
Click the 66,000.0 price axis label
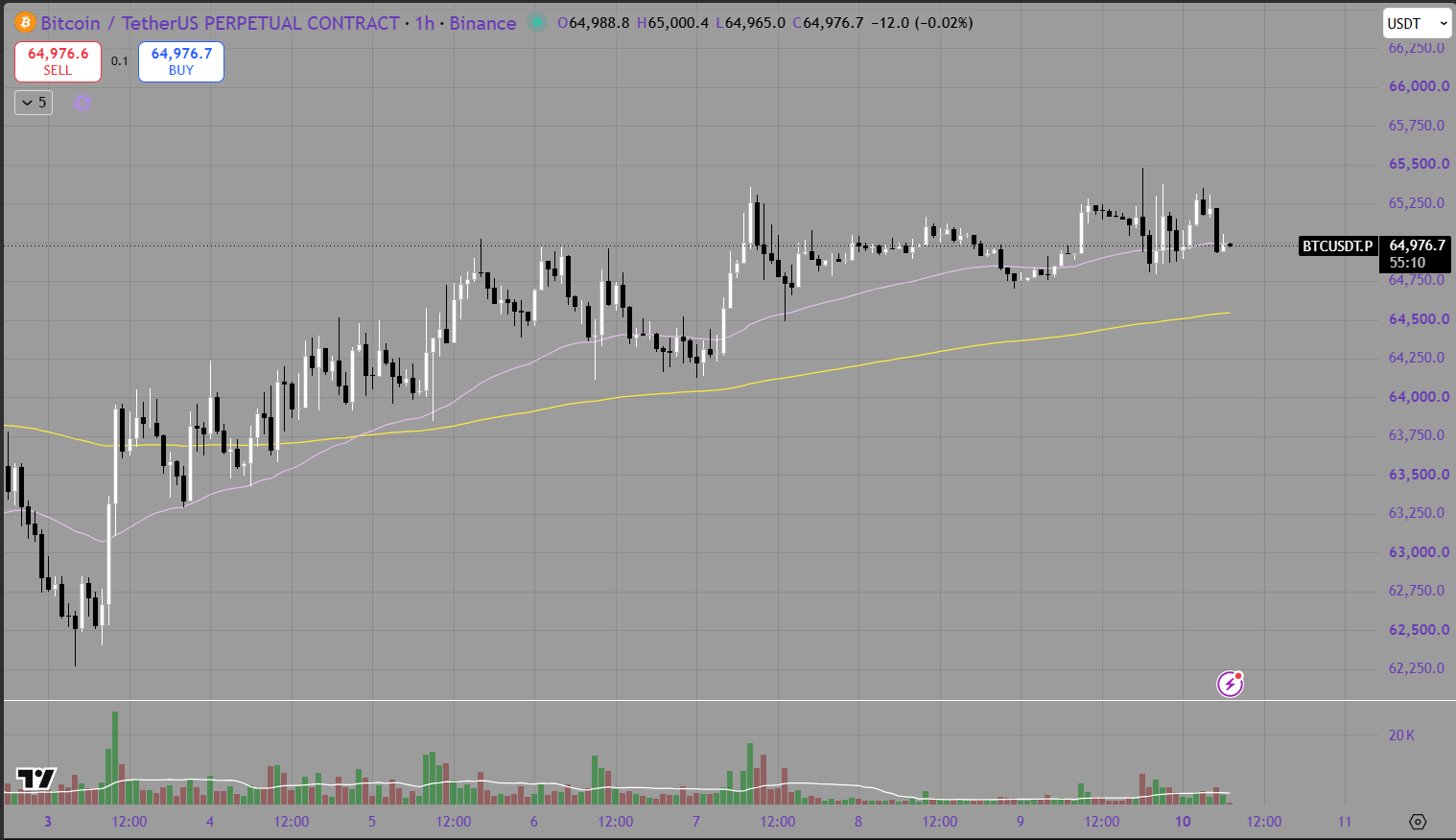click(x=1419, y=86)
